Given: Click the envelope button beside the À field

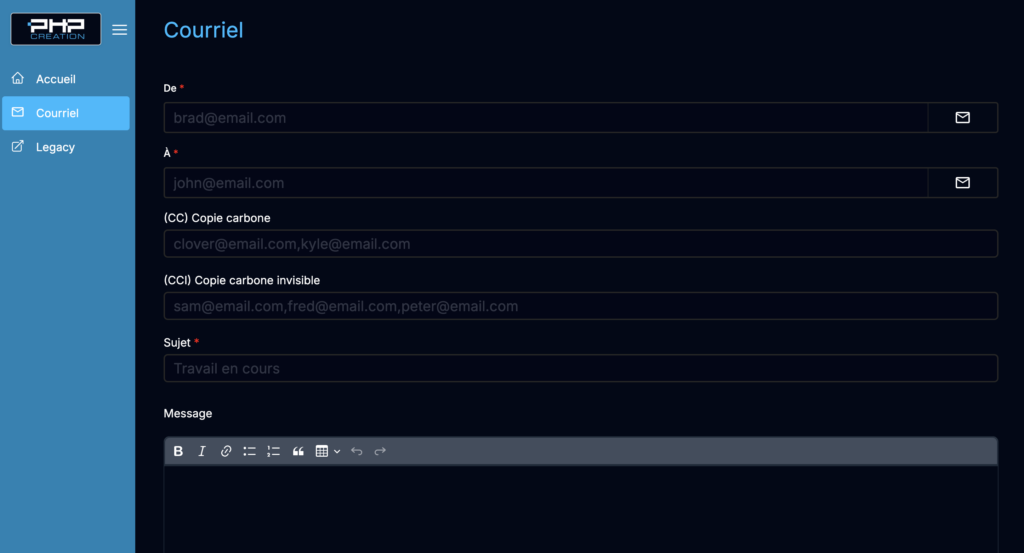Looking at the screenshot, I should click(962, 183).
